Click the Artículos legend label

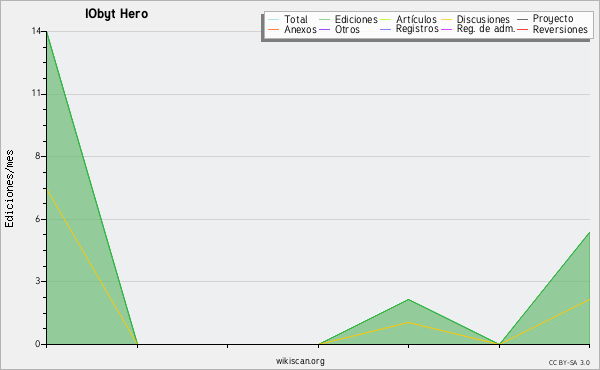(416, 19)
